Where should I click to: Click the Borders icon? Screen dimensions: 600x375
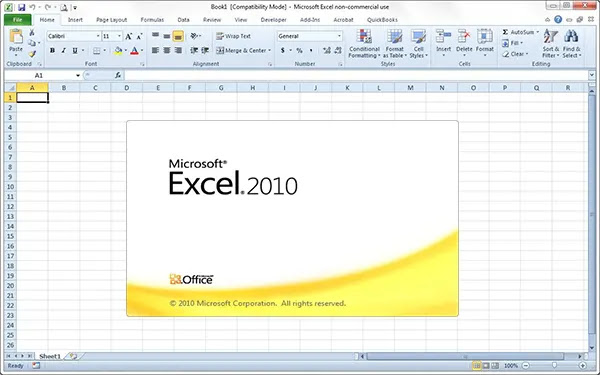click(x=97, y=51)
